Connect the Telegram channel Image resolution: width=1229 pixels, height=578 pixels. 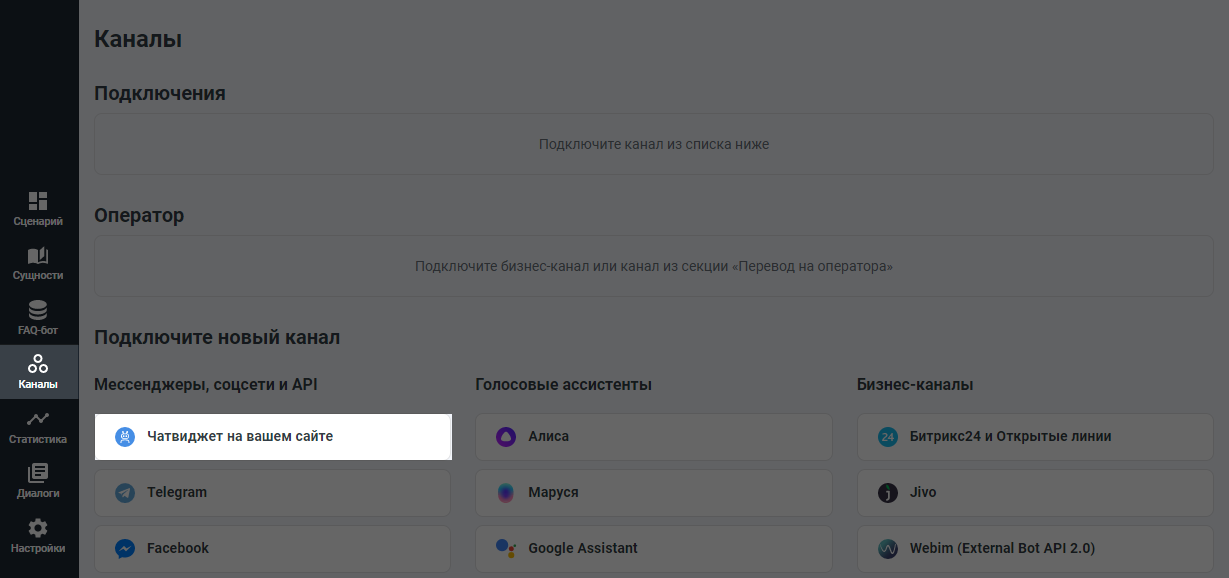click(272, 492)
